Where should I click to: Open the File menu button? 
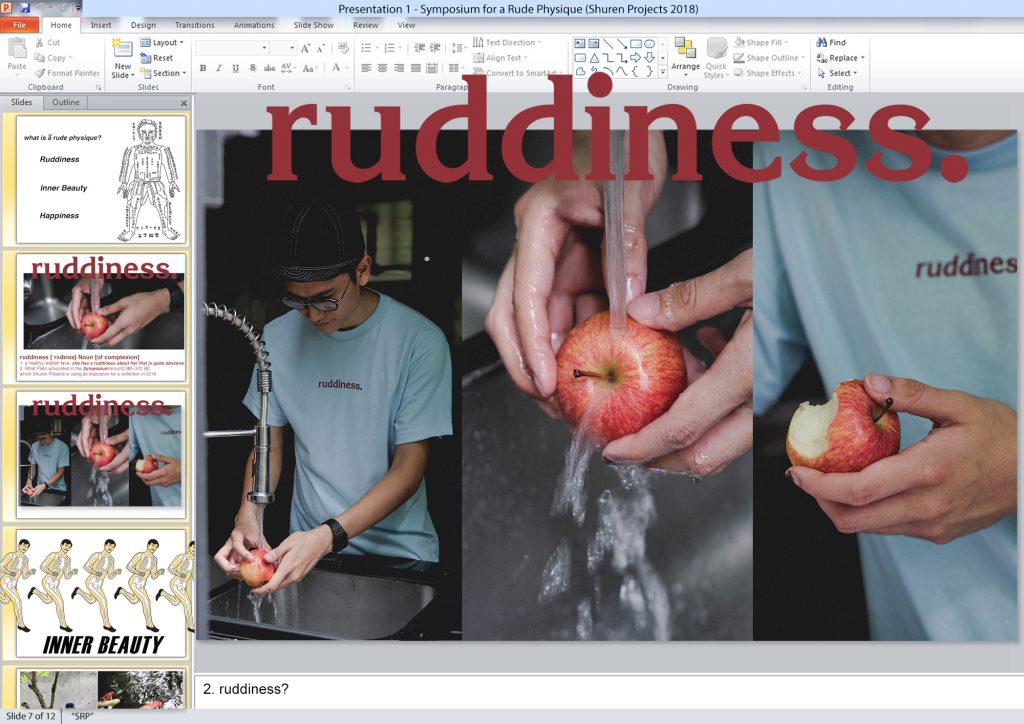pyautogui.click(x=20, y=25)
